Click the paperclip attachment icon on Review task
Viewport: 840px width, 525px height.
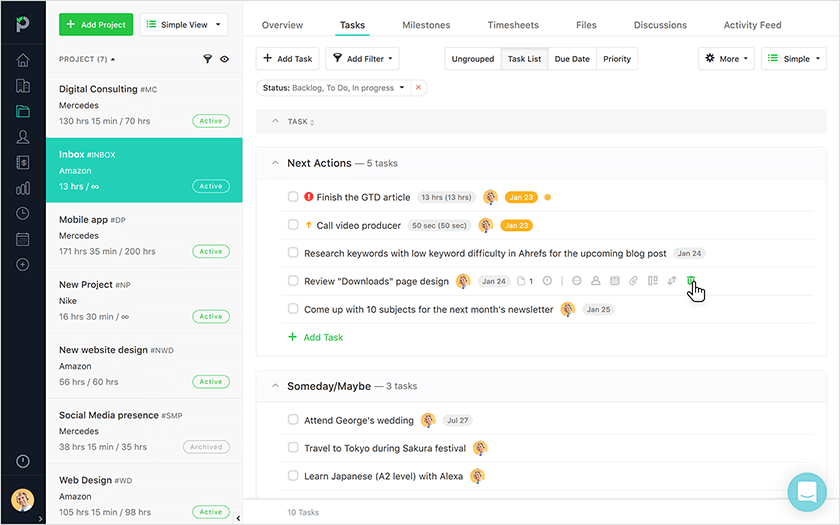tap(633, 281)
